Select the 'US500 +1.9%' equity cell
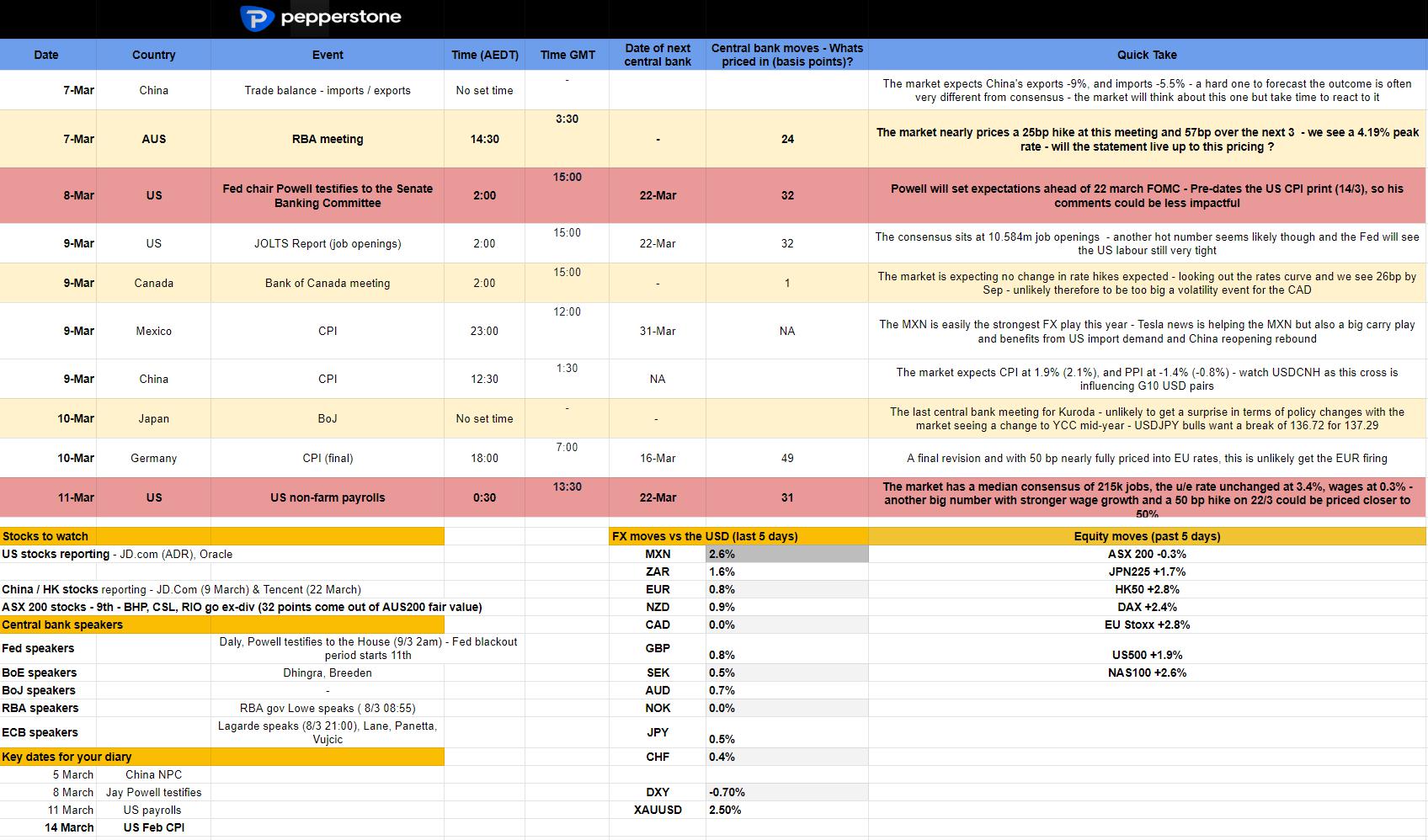This screenshot has height=840, width=1428. coord(1147,649)
